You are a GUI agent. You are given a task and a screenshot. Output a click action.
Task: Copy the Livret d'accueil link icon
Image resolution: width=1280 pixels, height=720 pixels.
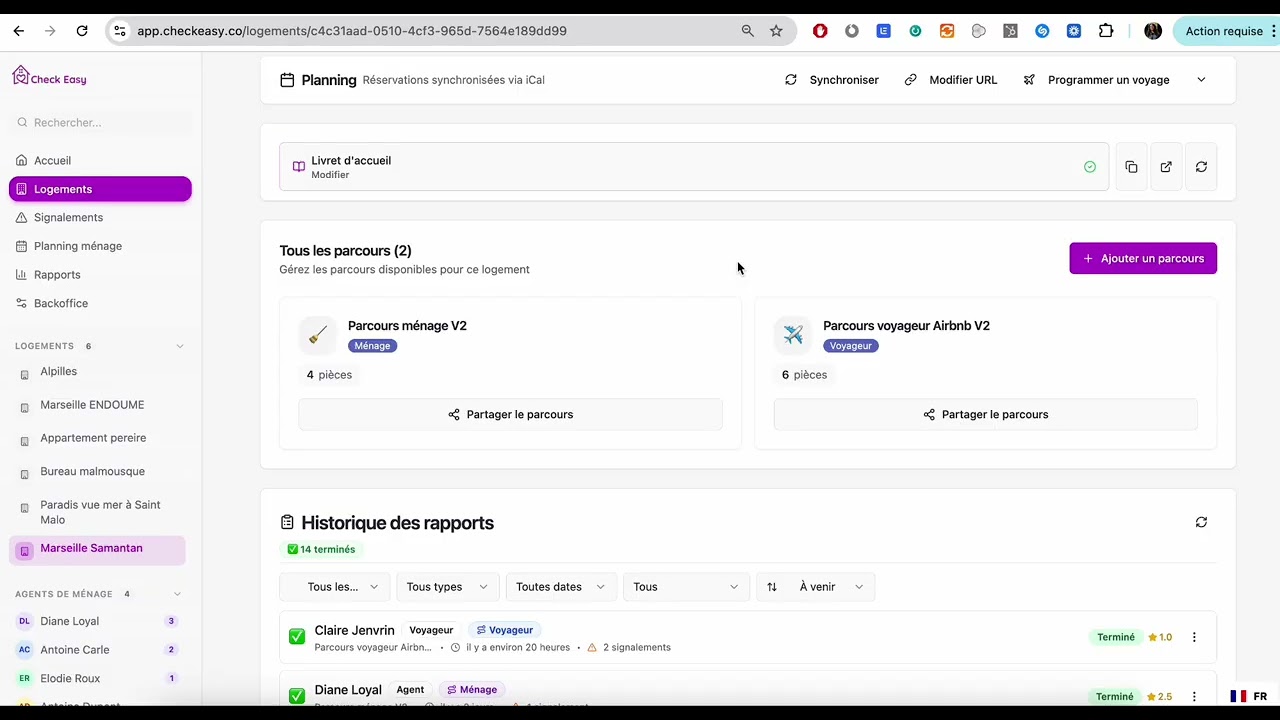click(1131, 167)
